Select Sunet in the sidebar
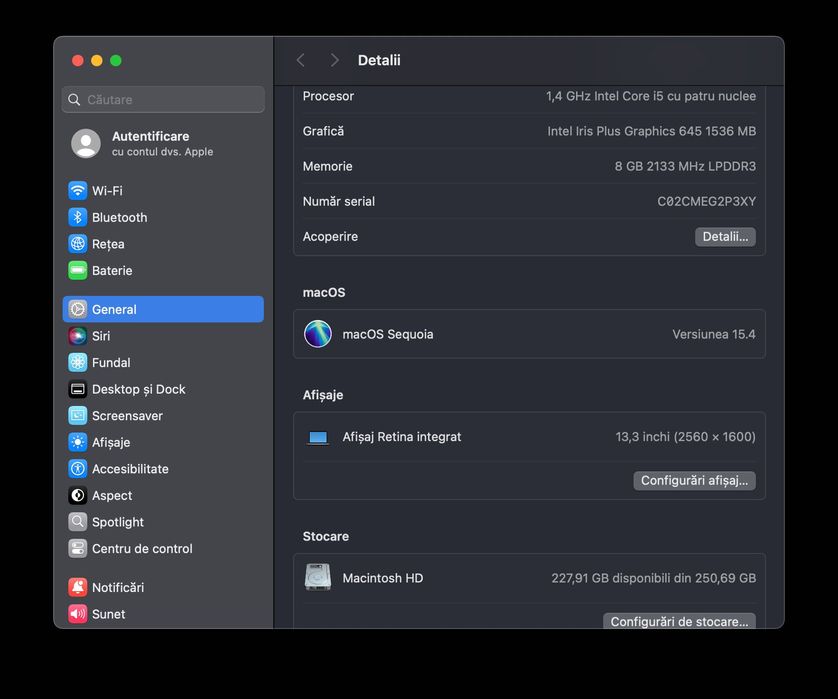This screenshot has height=699, width=838. coord(163,614)
